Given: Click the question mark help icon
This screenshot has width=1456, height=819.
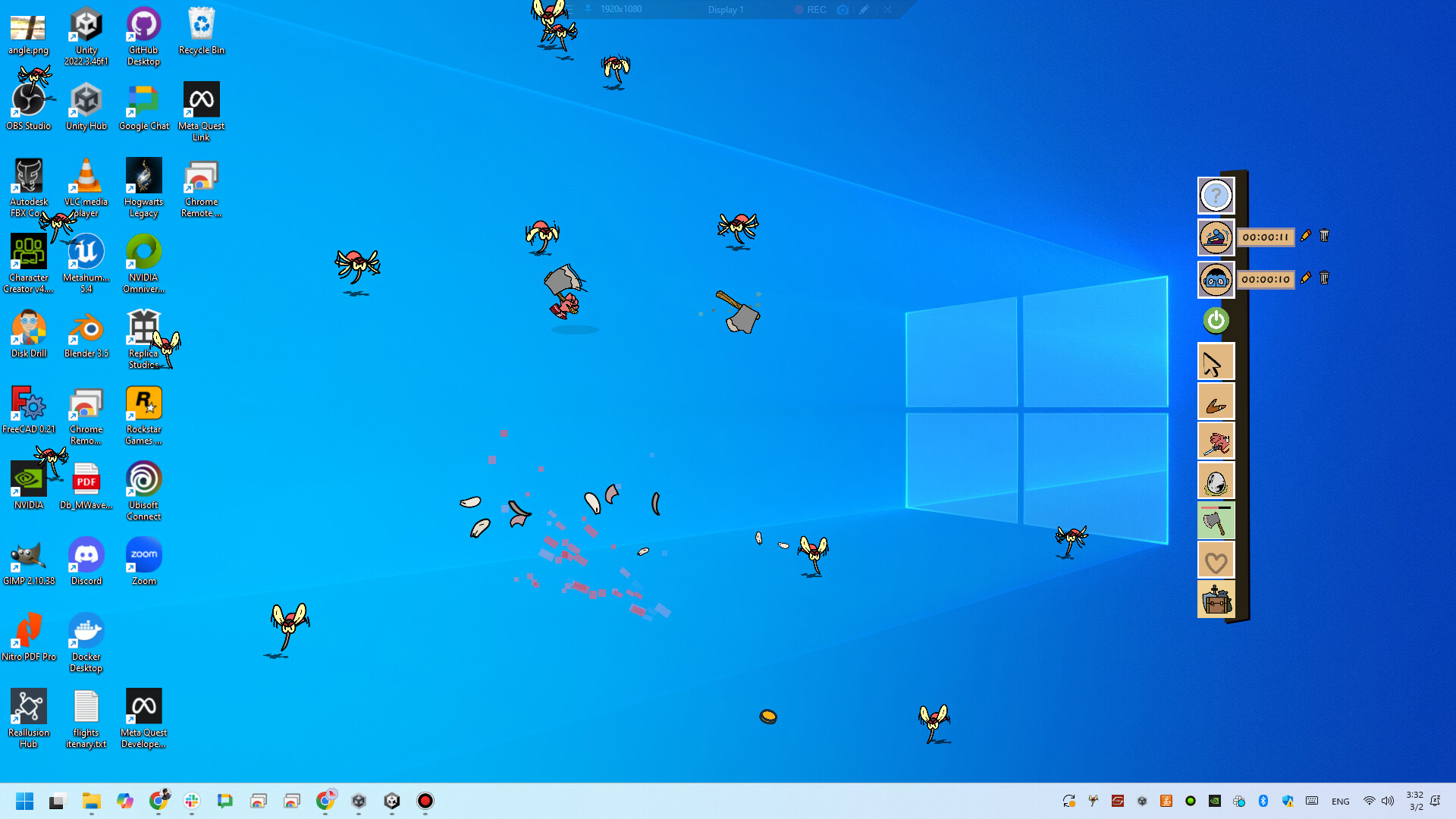Looking at the screenshot, I should click(1215, 195).
